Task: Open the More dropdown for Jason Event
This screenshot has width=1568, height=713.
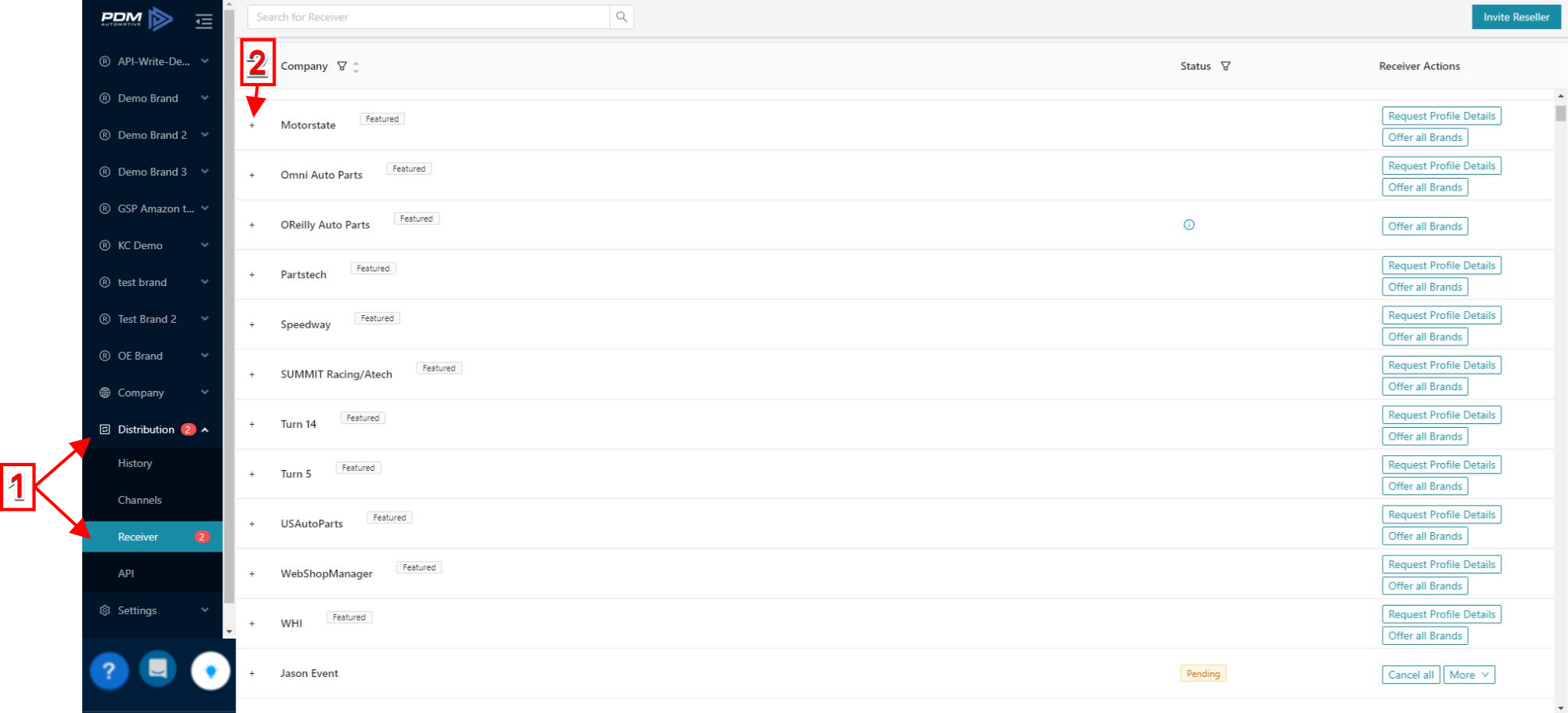Action: point(1469,675)
